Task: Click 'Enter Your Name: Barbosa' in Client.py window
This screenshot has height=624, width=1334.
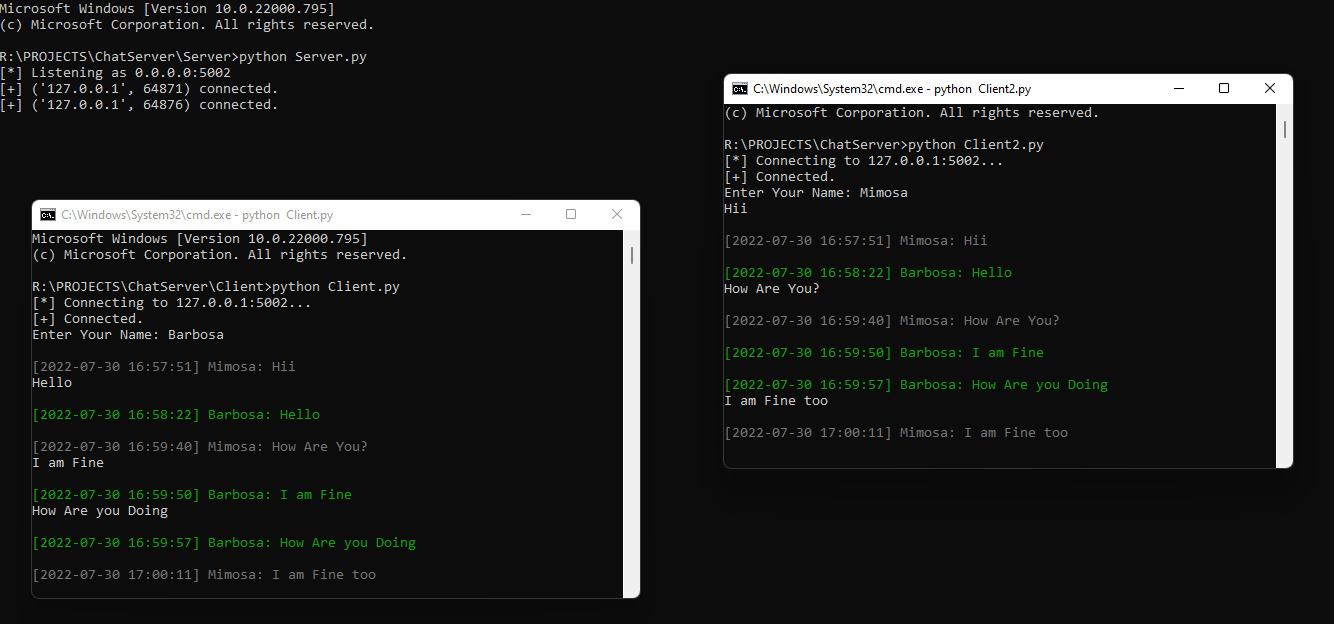Action: [x=128, y=335]
